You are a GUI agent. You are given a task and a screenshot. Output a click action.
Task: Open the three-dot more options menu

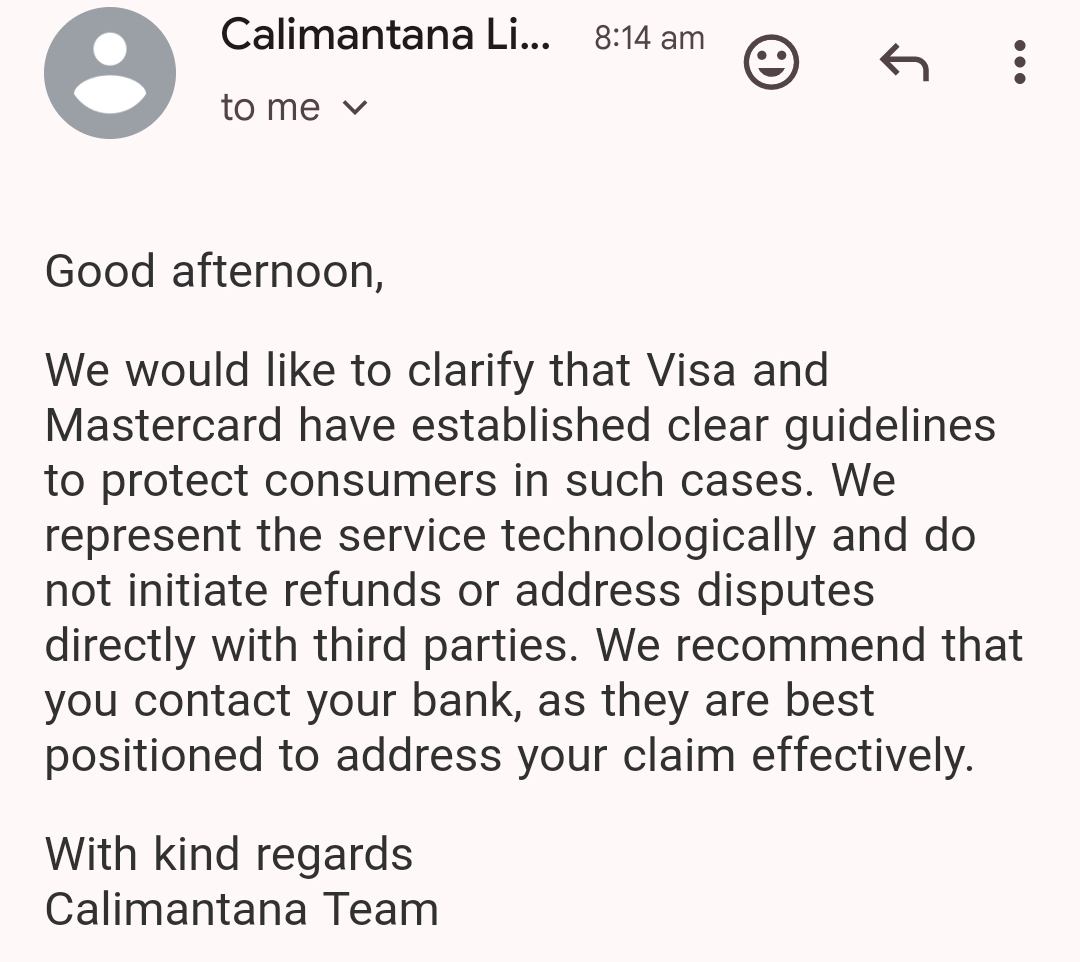tap(1019, 62)
